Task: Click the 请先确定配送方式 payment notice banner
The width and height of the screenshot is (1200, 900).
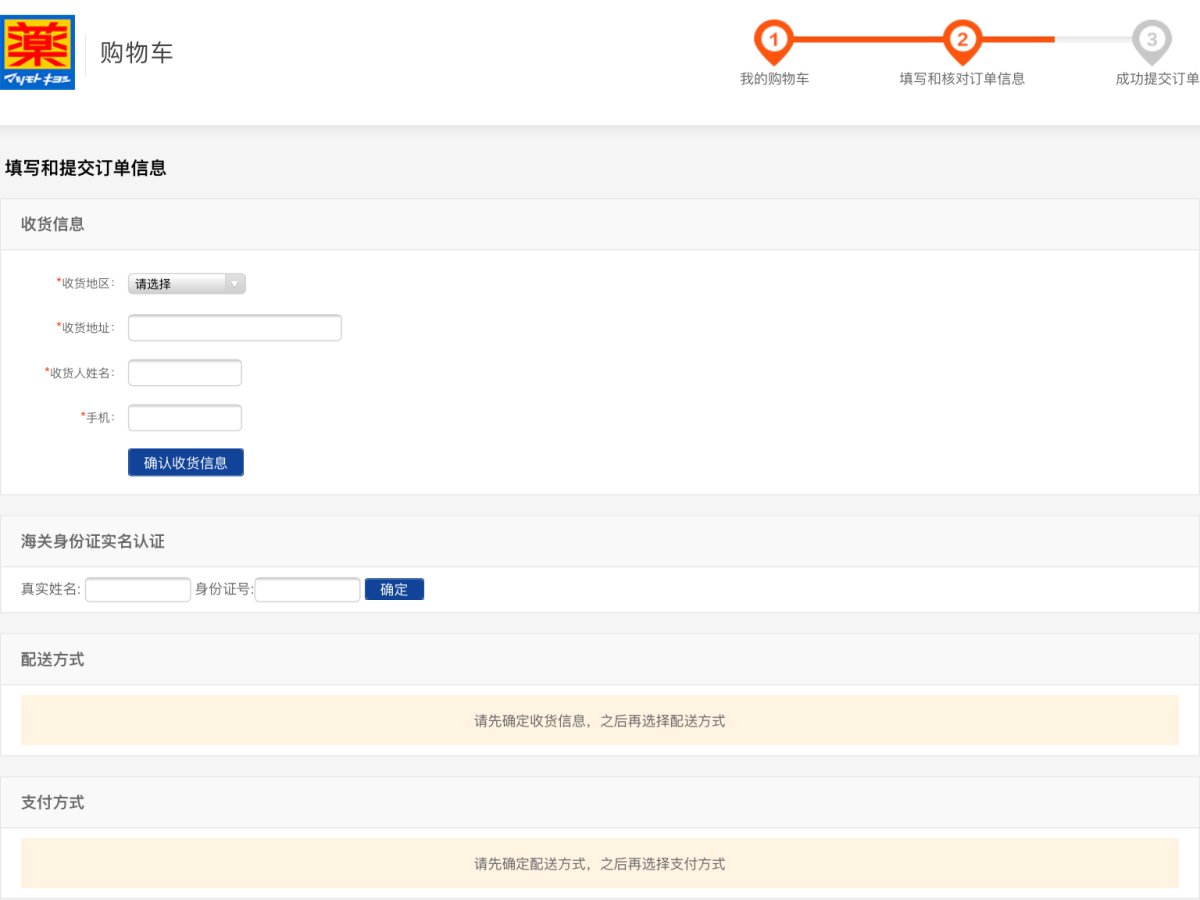Action: point(600,864)
